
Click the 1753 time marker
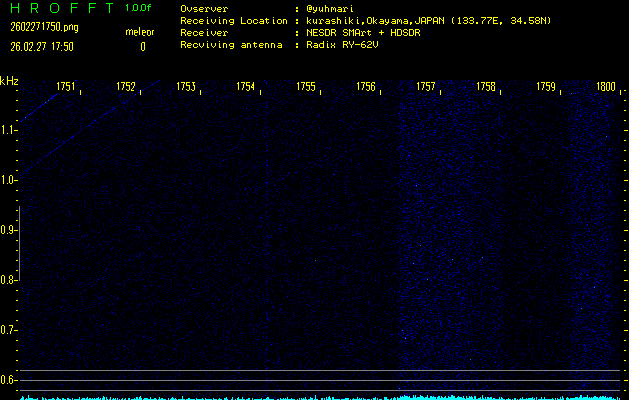186,87
